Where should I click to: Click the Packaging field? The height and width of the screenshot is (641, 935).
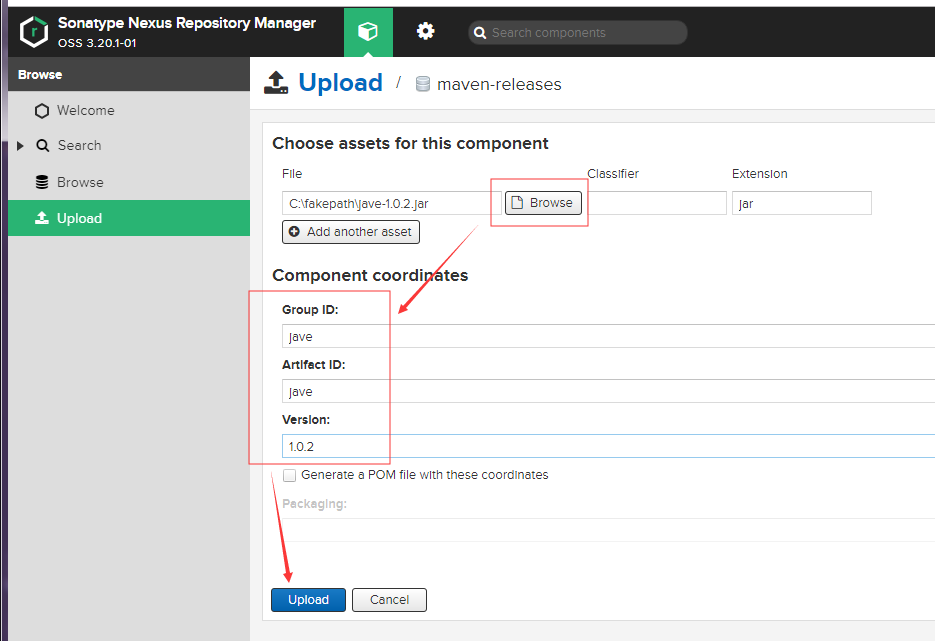coord(608,530)
